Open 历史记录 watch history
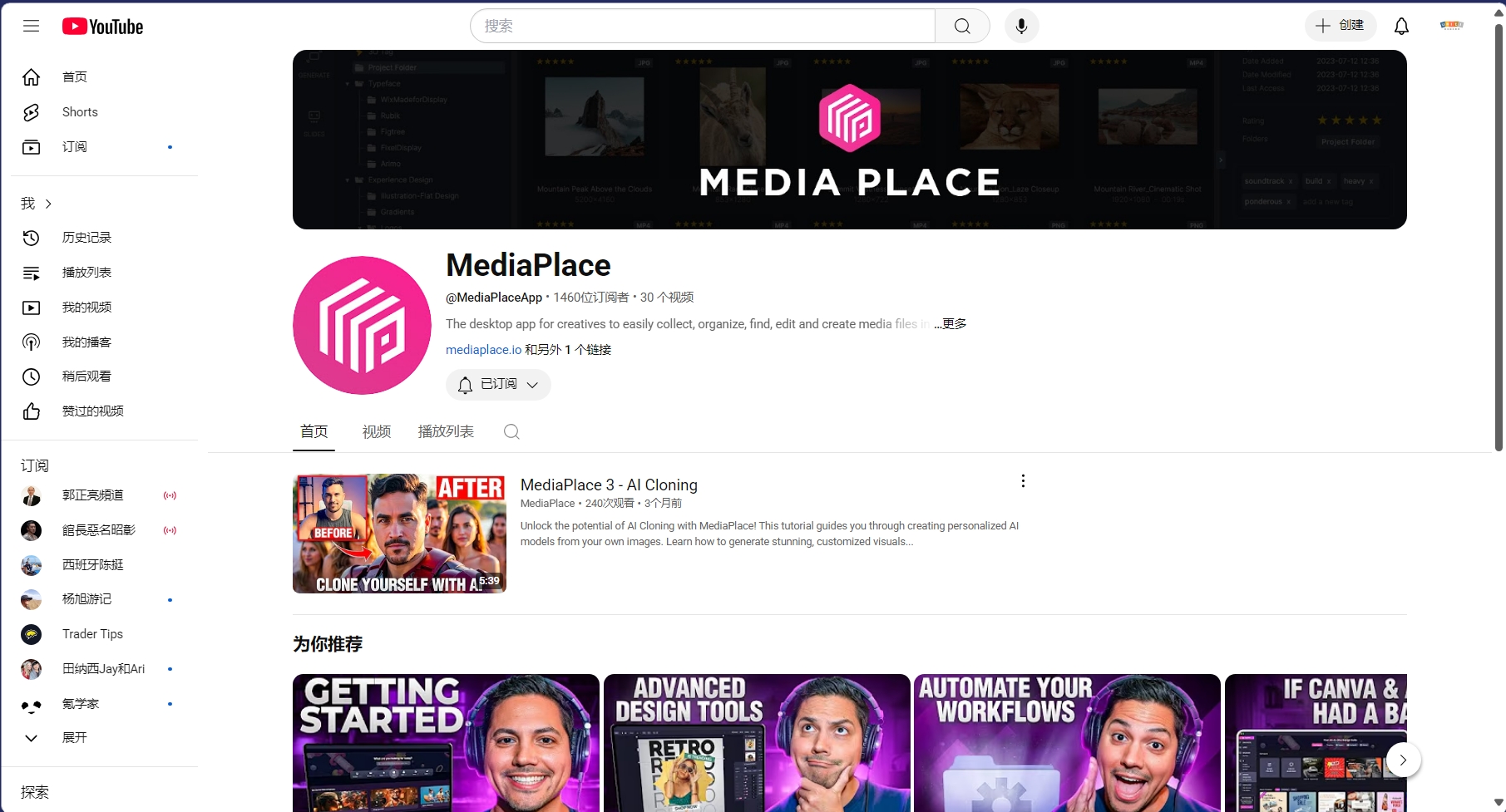Viewport: 1506px width, 812px height. (x=86, y=238)
